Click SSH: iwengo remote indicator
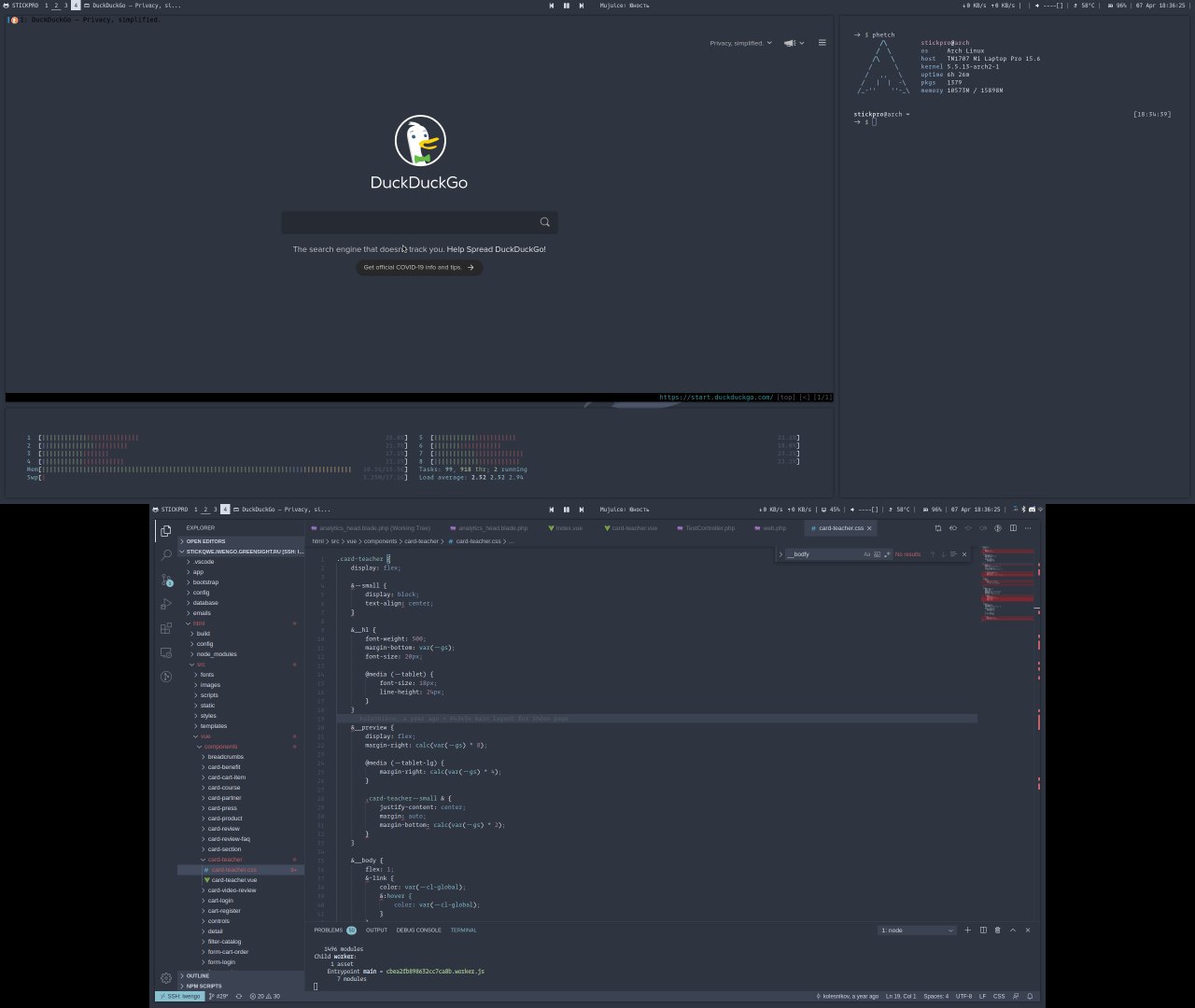Viewport: 1195px width, 1008px height. (179, 996)
